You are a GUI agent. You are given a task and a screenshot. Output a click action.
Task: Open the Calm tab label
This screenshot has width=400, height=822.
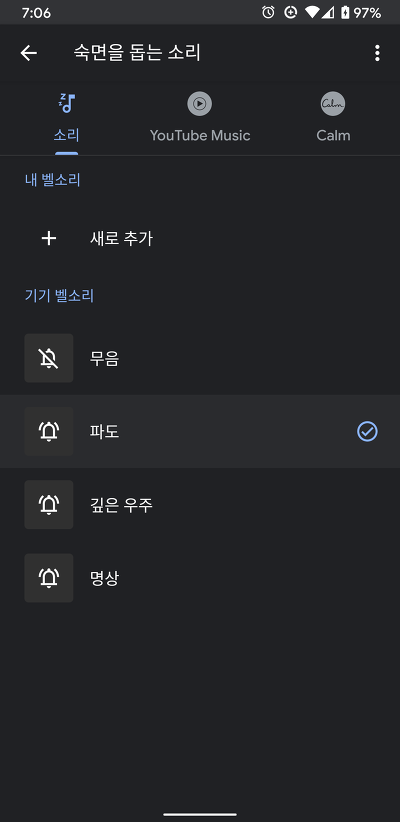coord(333,135)
